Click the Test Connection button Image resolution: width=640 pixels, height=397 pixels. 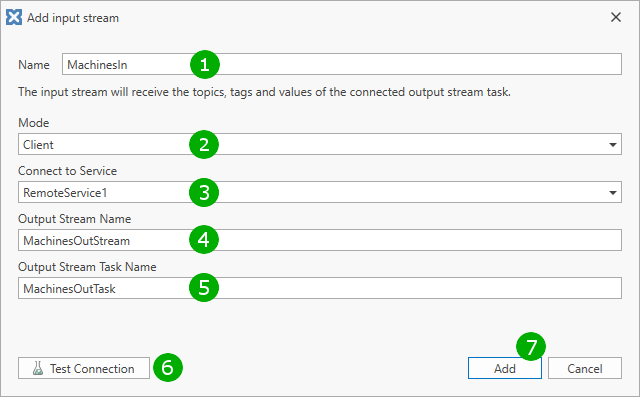(84, 368)
